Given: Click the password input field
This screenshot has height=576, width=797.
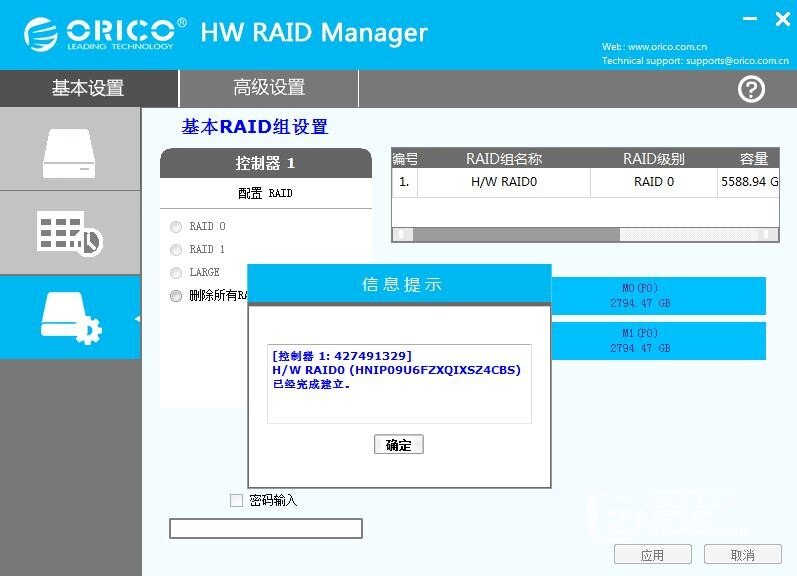Looking at the screenshot, I should (266, 528).
